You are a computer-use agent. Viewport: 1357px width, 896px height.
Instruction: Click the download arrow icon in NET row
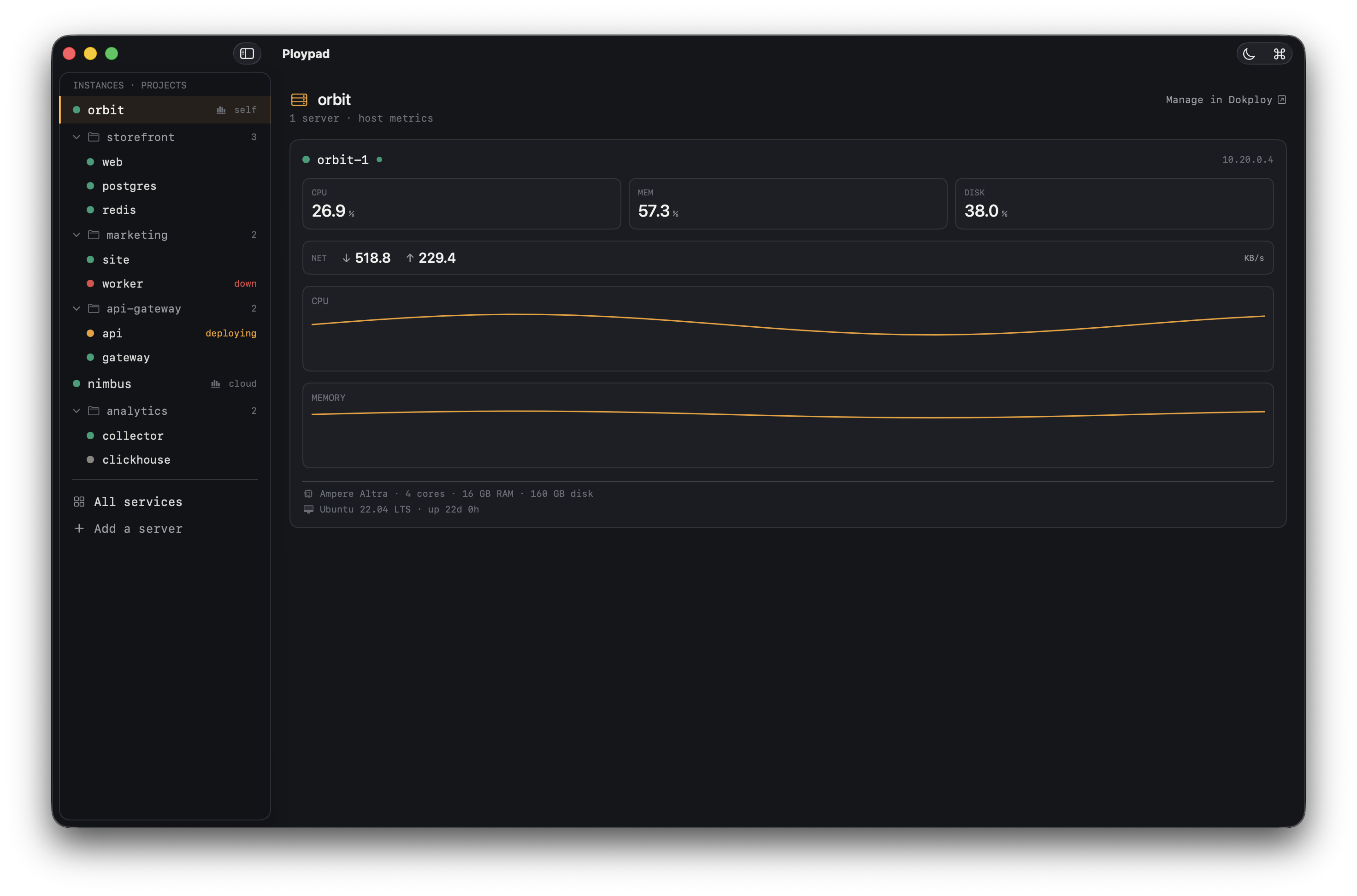[x=346, y=258]
